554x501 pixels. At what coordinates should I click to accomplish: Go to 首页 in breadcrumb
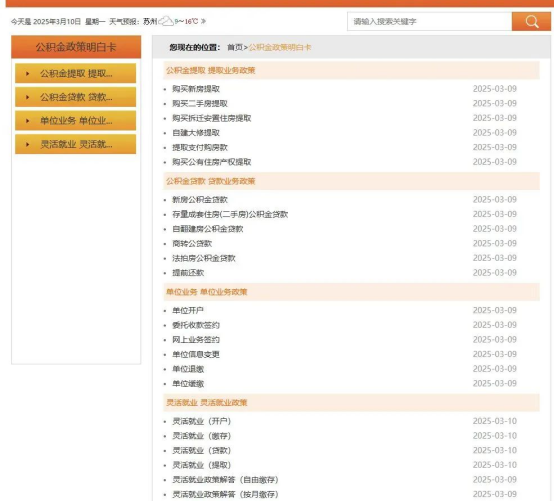235,47
